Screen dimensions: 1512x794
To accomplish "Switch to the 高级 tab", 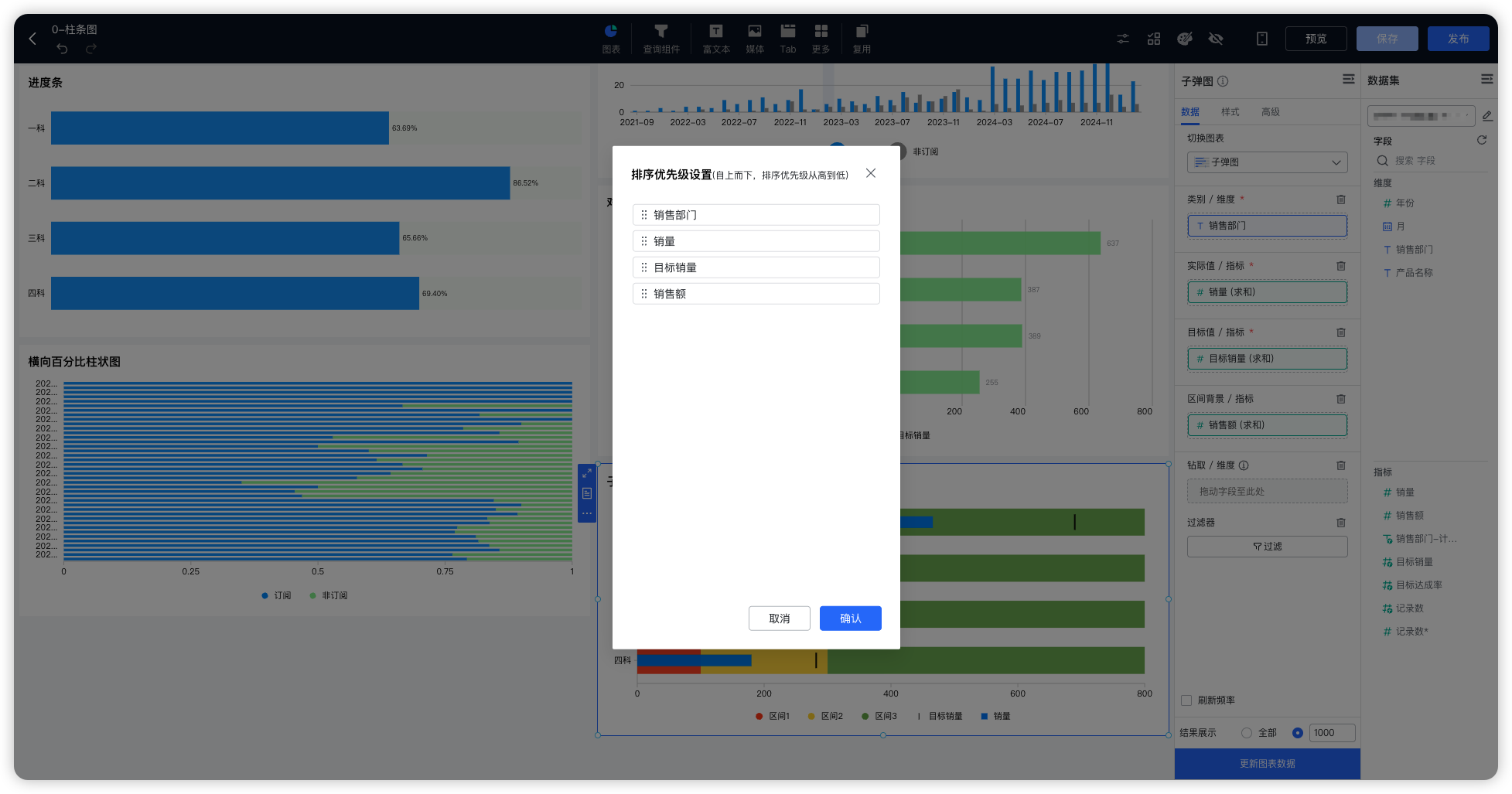I will coord(1271,112).
